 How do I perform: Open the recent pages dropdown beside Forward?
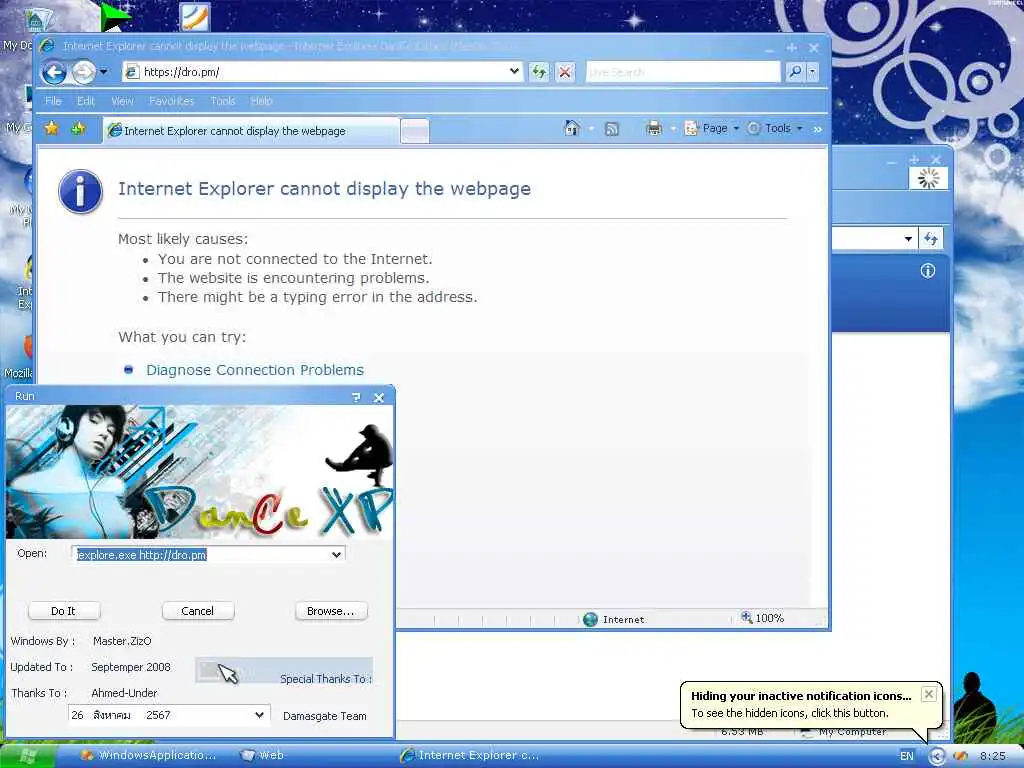tap(104, 72)
